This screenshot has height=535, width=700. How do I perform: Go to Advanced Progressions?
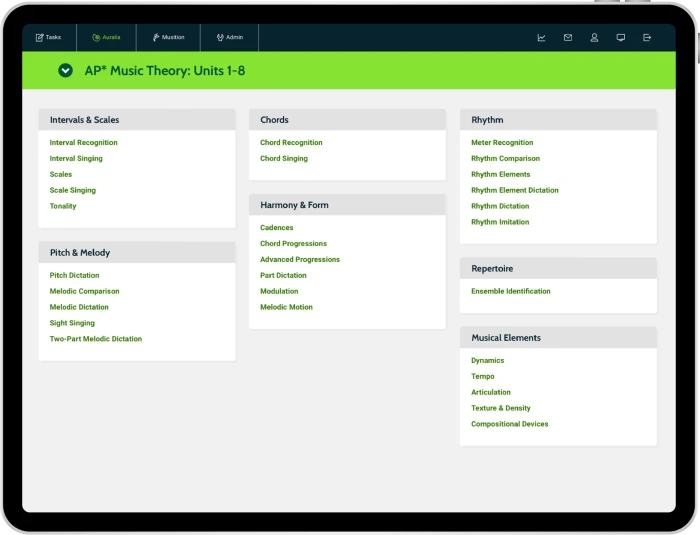pyautogui.click(x=300, y=260)
